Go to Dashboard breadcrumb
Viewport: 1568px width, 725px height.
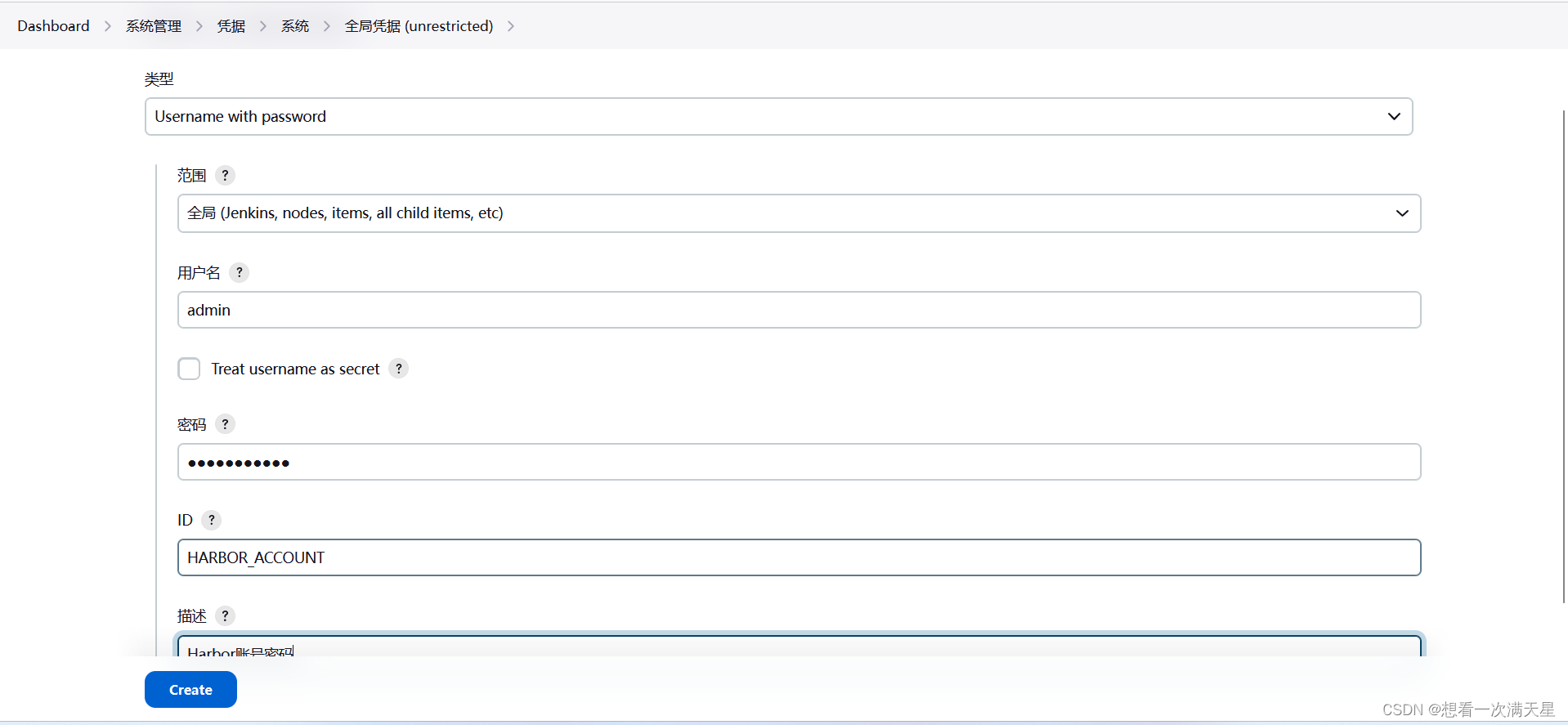(x=53, y=26)
